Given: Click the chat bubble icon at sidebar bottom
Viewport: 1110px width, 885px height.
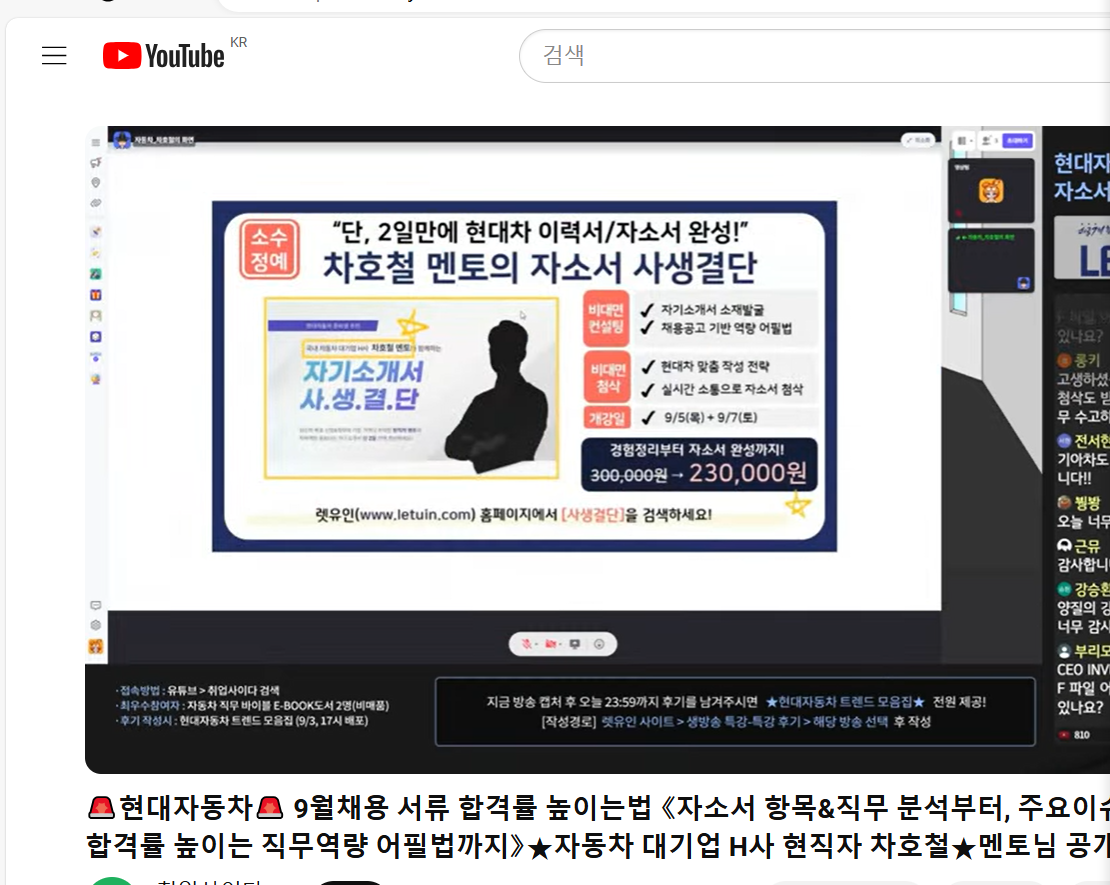Looking at the screenshot, I should (96, 605).
